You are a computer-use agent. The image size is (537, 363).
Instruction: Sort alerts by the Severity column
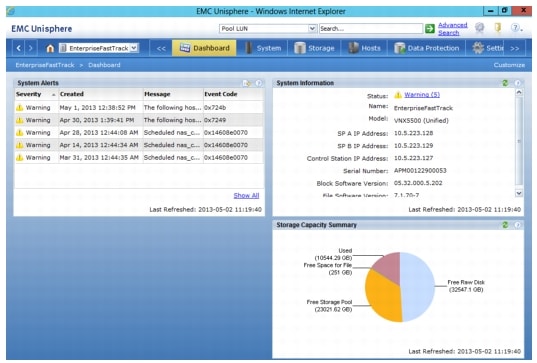click(36, 94)
